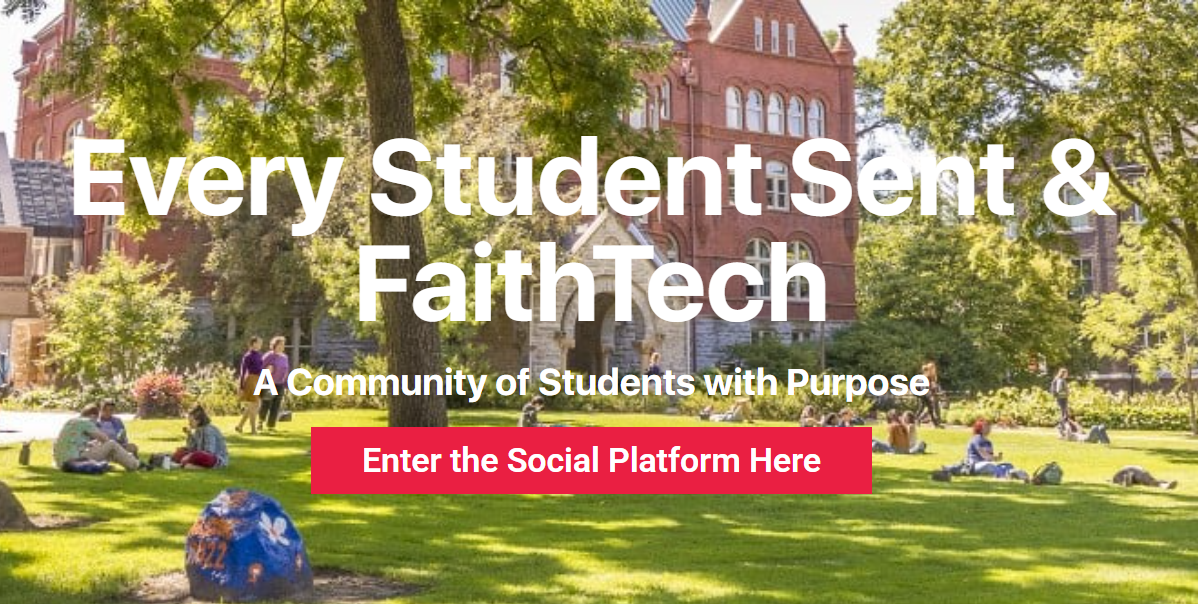Click the red-haired student sitting on the lawn
The width and height of the screenshot is (1198, 604).
click(982, 451)
